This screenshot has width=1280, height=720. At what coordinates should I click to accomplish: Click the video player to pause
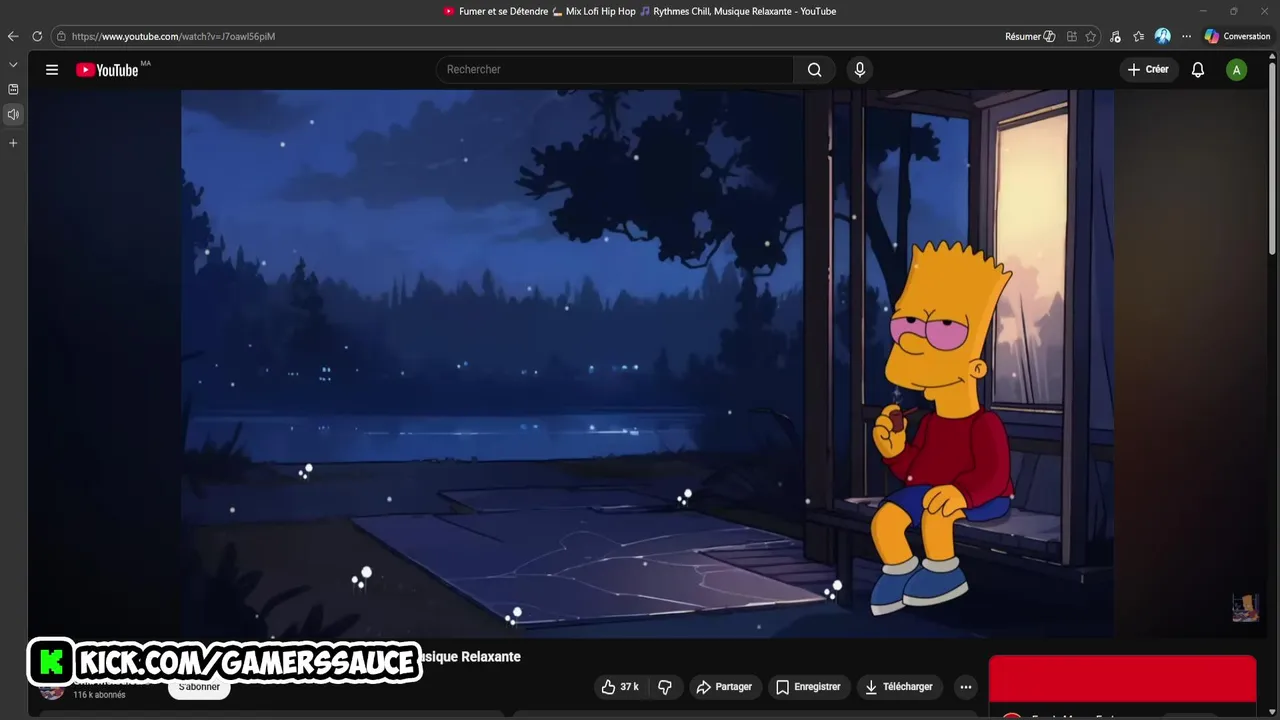[x=647, y=364]
